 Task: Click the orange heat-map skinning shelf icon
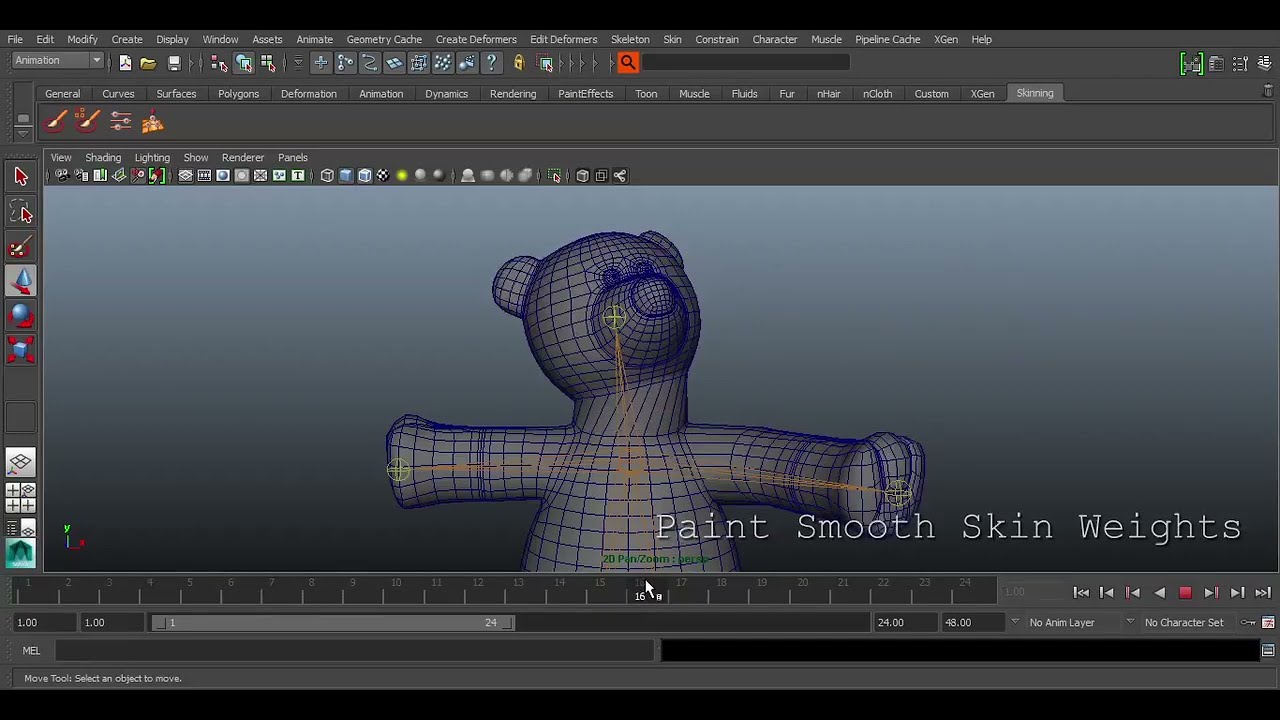152,122
